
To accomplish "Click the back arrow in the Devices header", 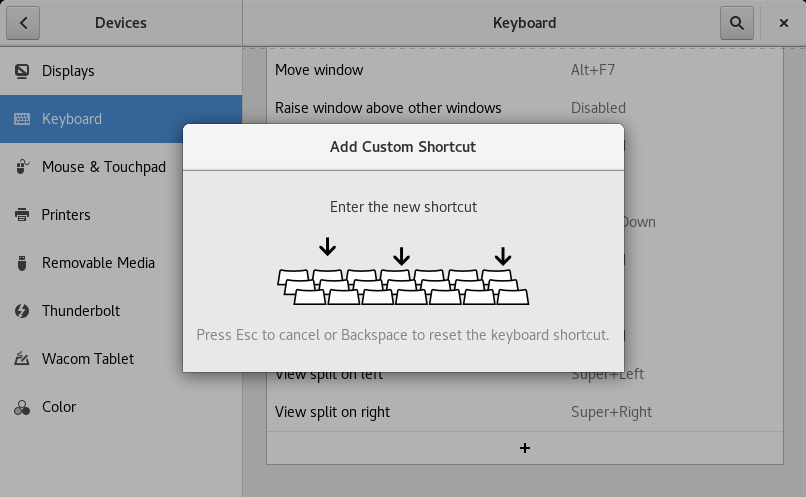I will point(23,23).
